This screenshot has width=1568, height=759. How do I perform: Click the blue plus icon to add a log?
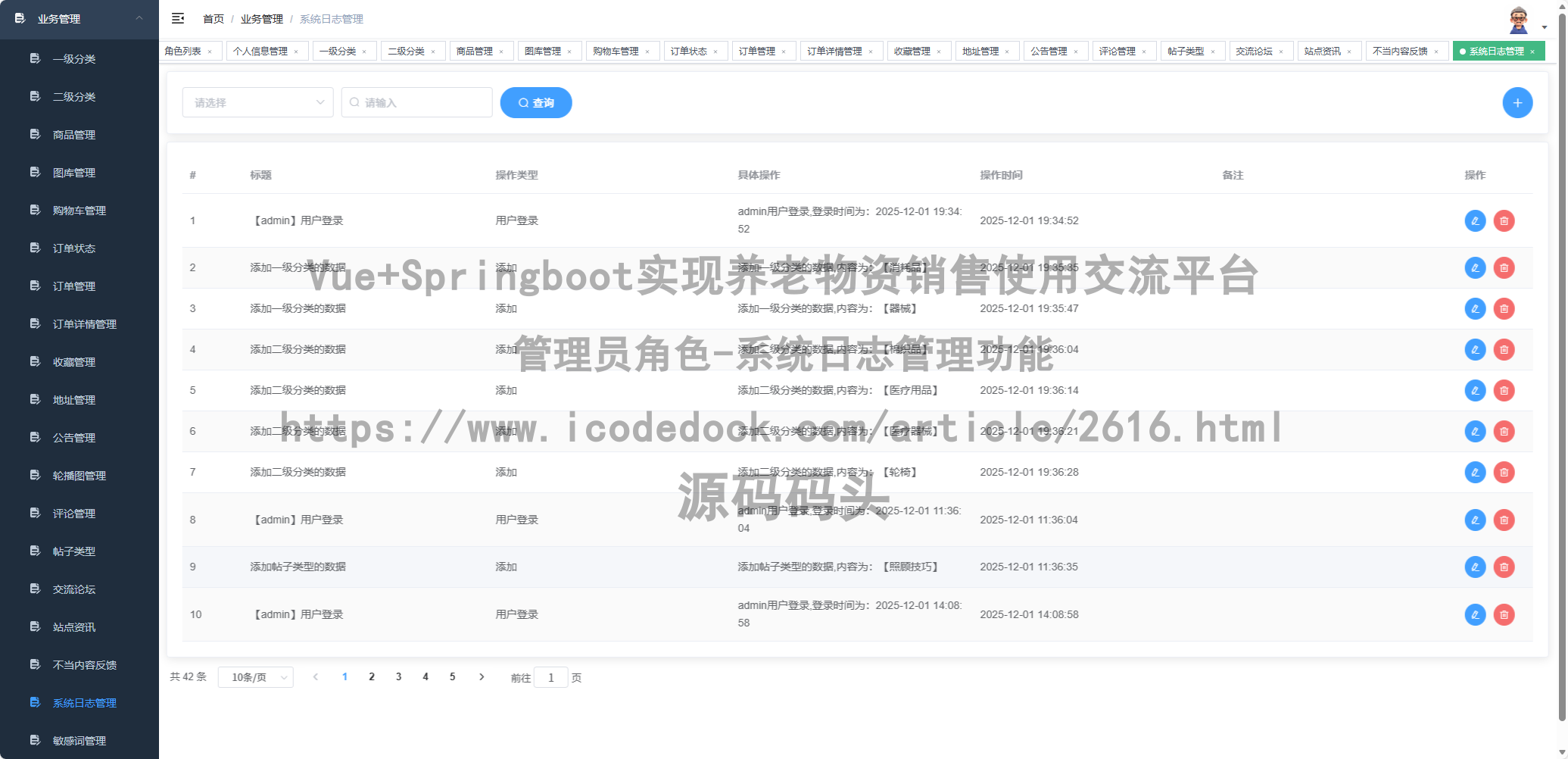[1518, 102]
